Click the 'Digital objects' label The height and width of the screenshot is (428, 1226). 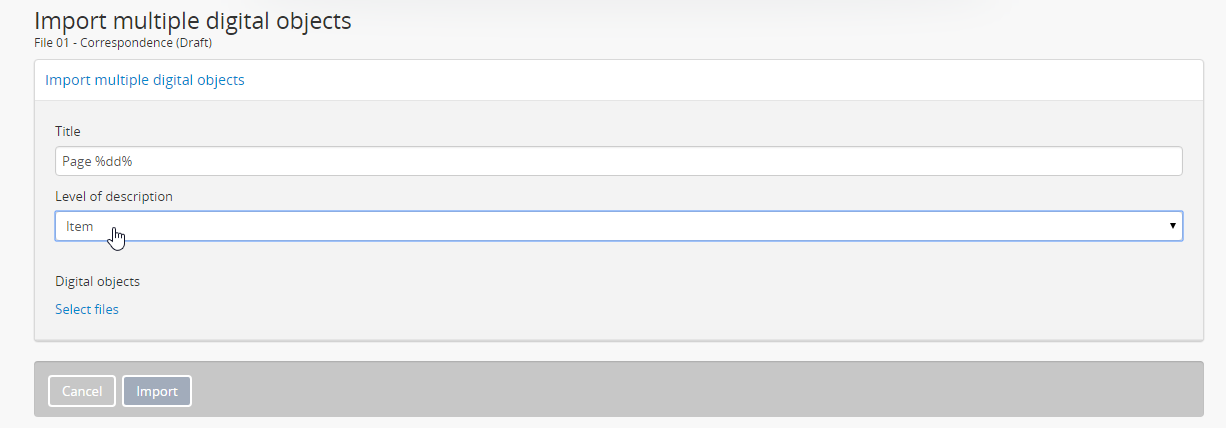pyautogui.click(x=97, y=281)
